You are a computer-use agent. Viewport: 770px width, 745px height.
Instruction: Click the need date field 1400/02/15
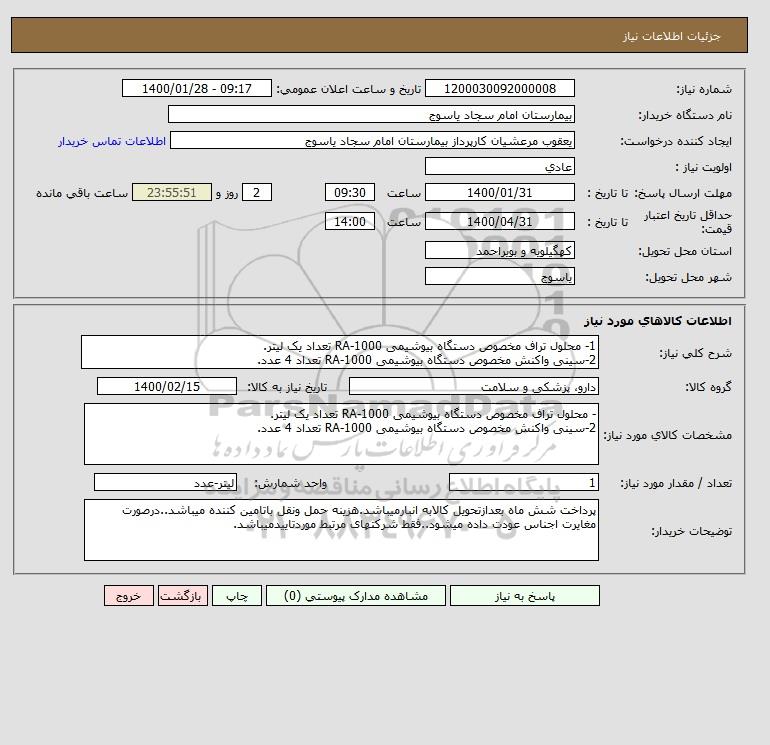coord(167,386)
